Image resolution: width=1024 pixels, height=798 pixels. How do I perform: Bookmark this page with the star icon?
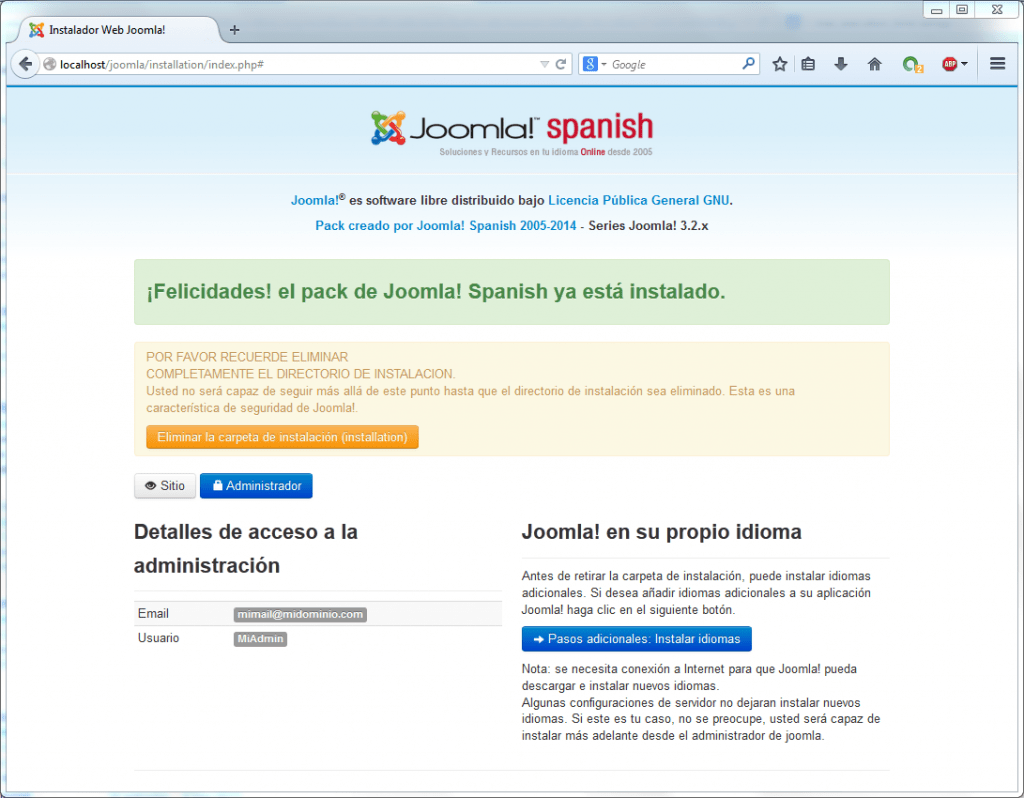point(779,63)
